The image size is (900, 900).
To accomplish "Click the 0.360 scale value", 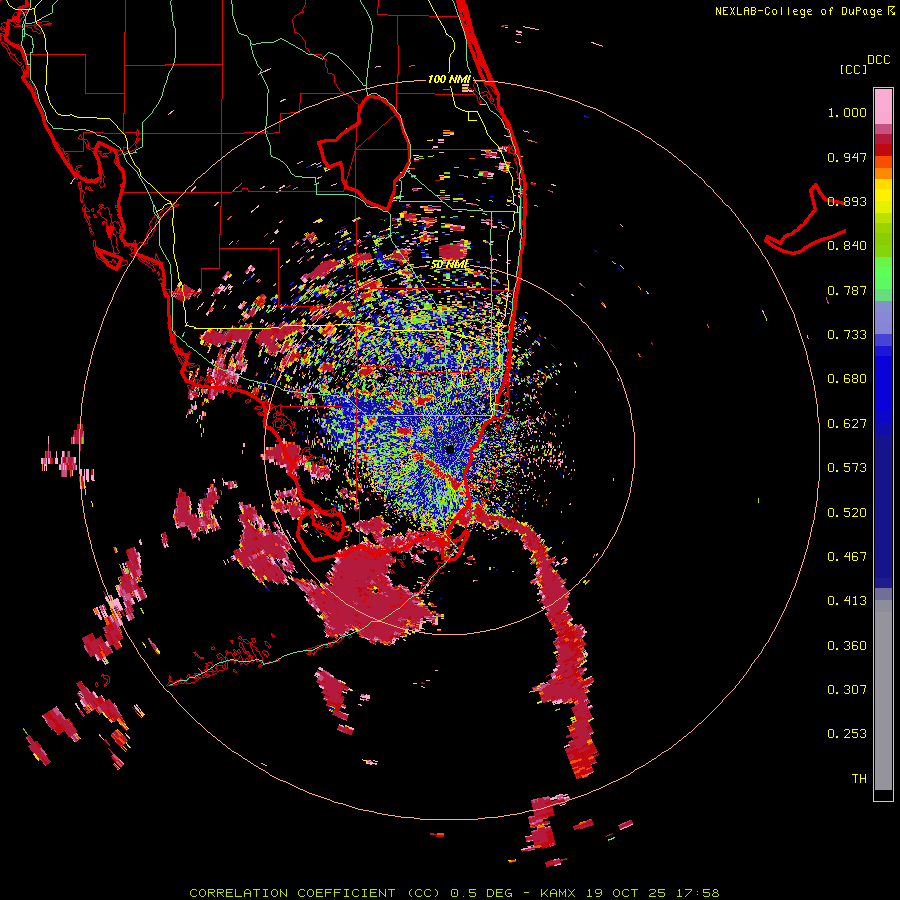I will click(847, 646).
